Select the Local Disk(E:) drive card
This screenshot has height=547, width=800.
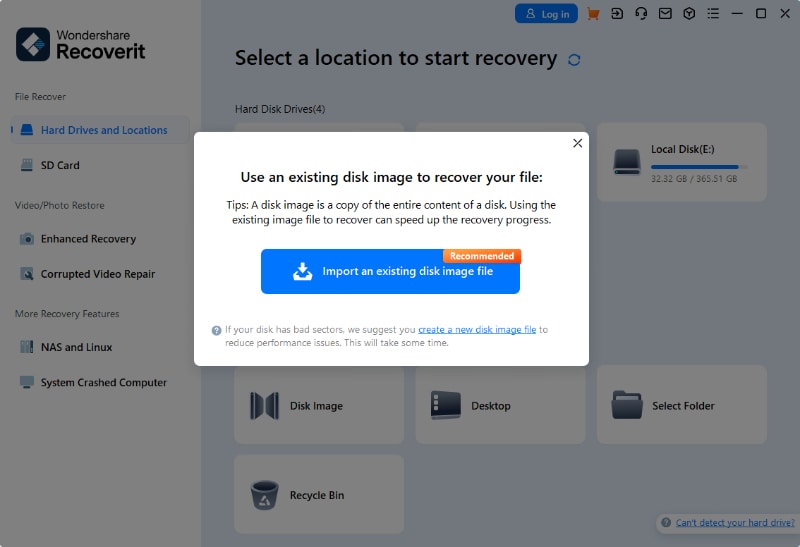682,162
